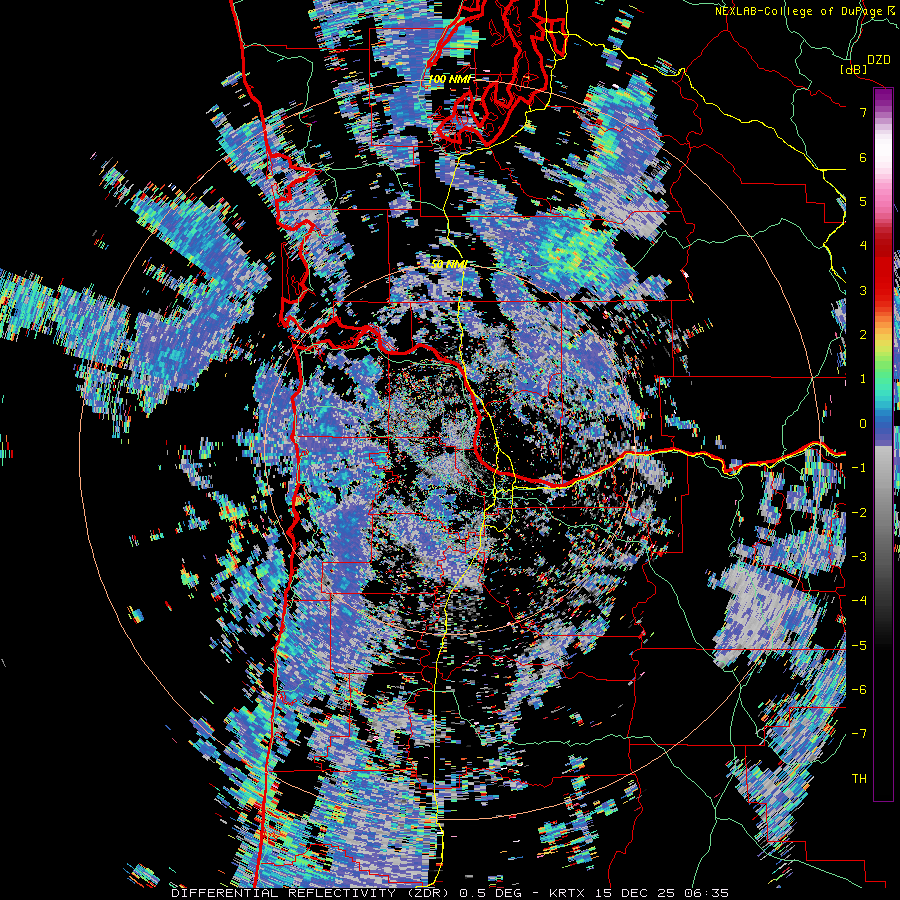Image resolution: width=900 pixels, height=900 pixels.
Task: Click the DIFFERENTIAL REFLECTIVITY caption text
Action: [x=284, y=893]
